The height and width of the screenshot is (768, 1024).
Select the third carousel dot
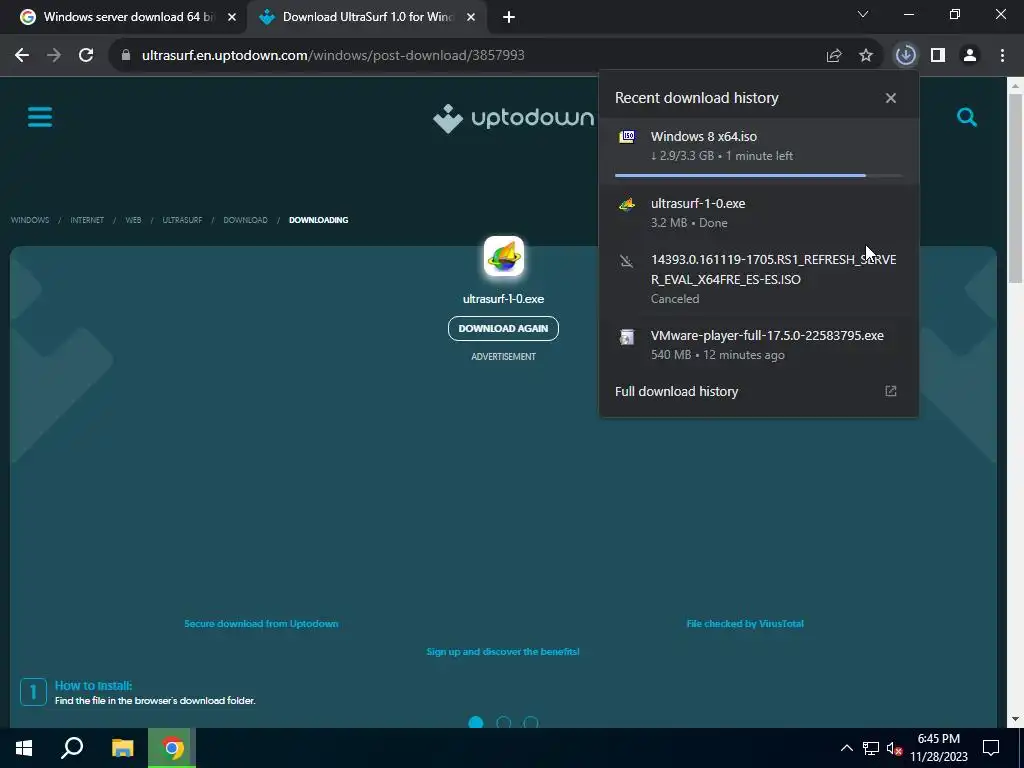531,722
